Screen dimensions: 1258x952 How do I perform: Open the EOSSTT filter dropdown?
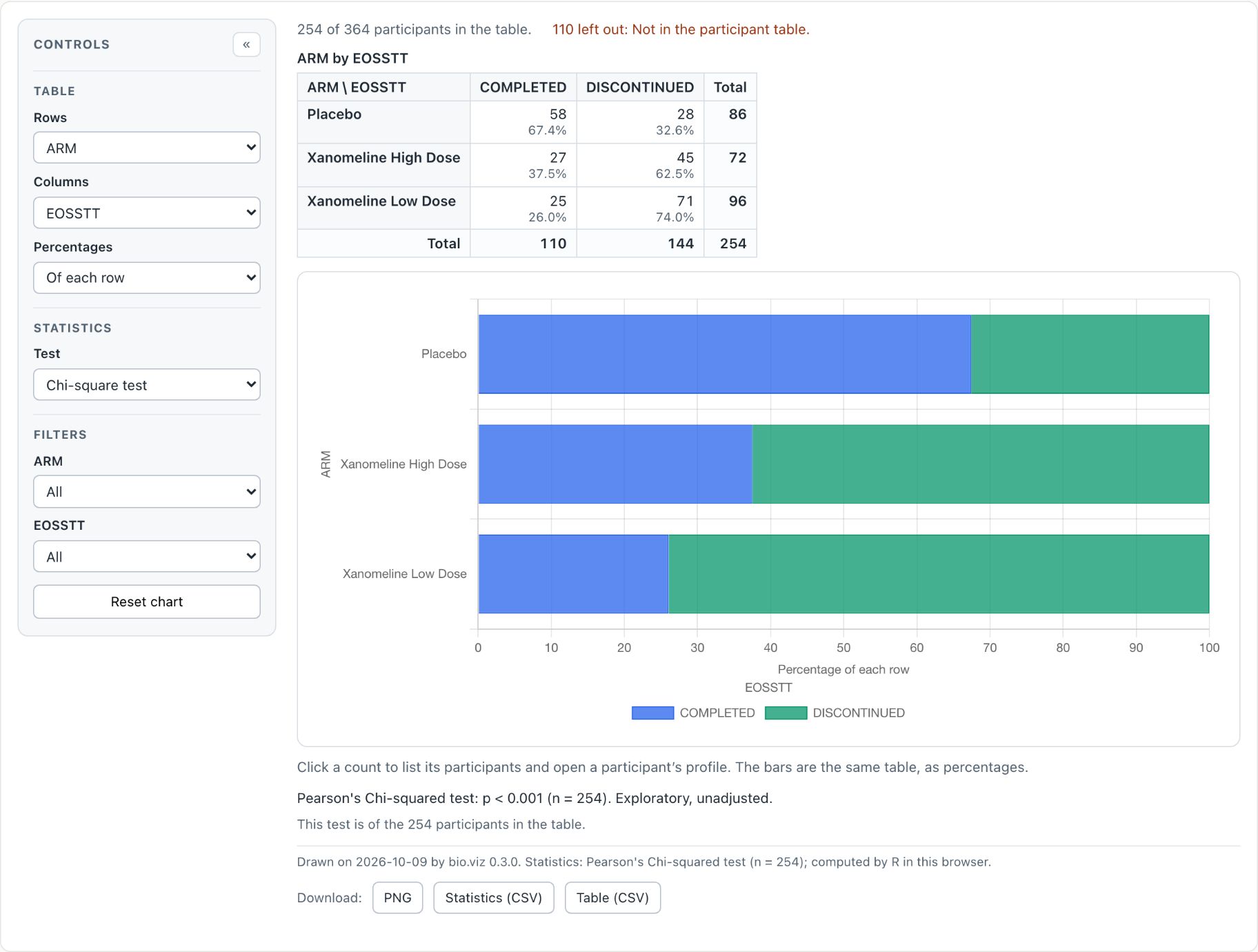(147, 556)
